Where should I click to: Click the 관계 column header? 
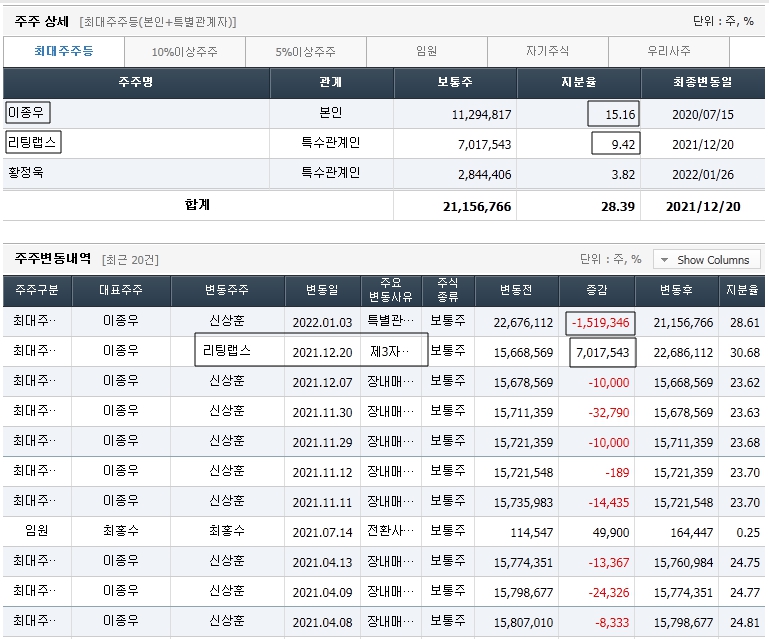[x=331, y=82]
